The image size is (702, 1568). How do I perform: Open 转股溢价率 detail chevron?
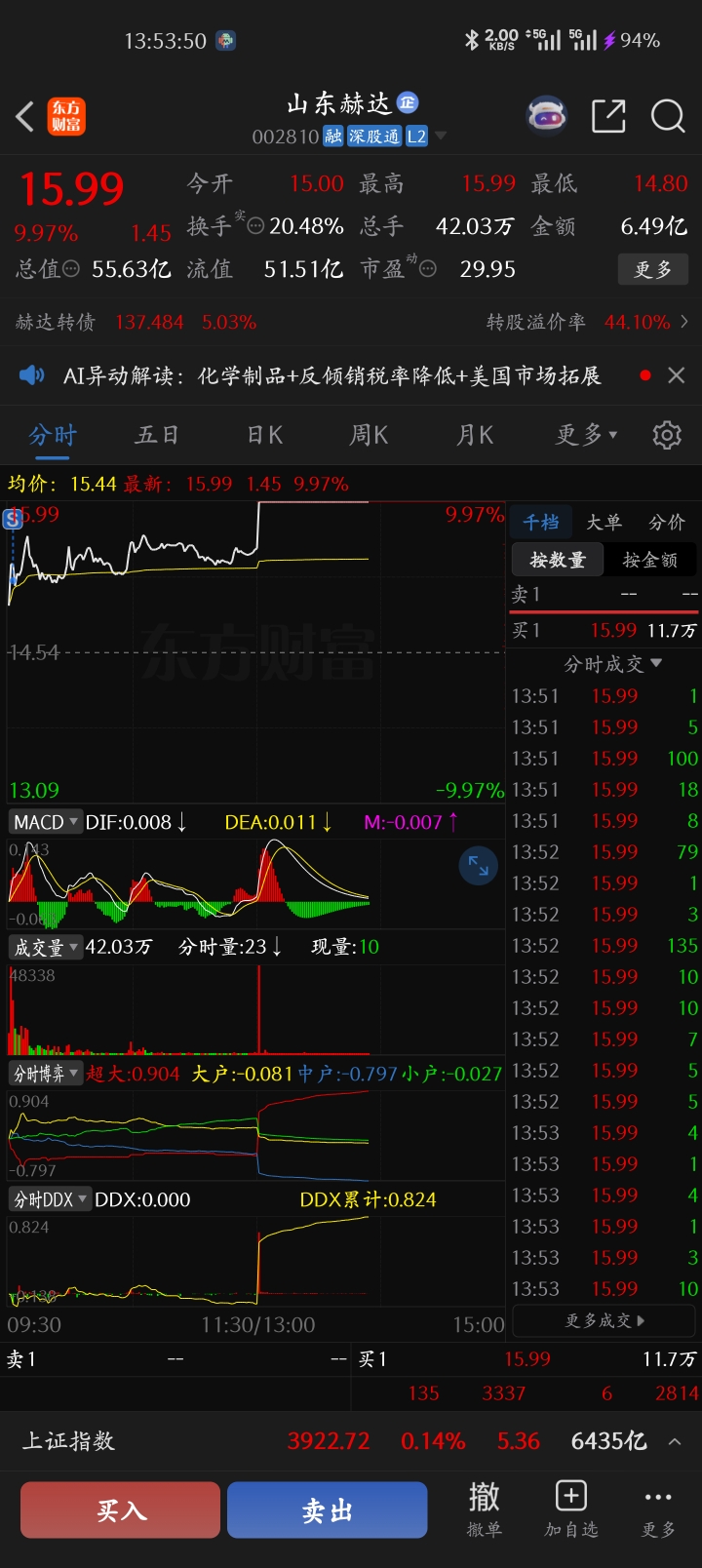click(684, 322)
